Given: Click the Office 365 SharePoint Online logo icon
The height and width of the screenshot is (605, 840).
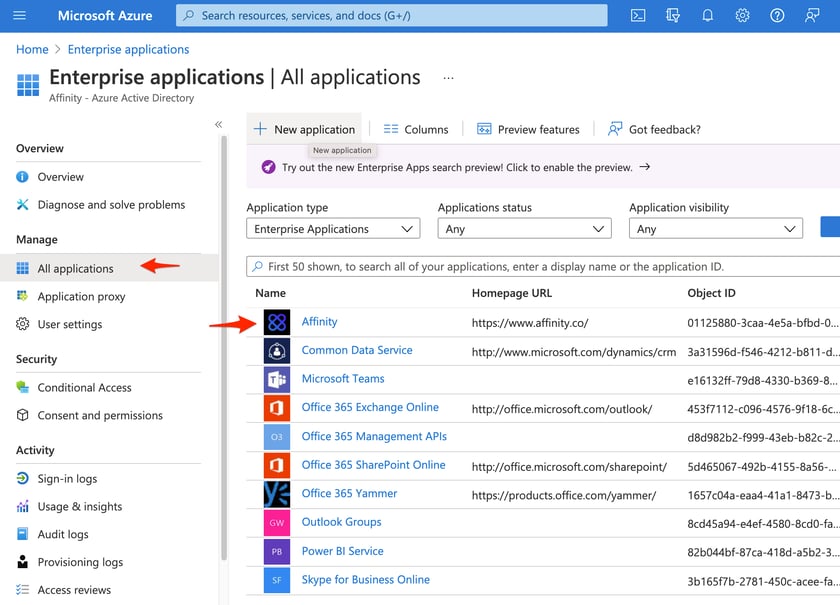Looking at the screenshot, I should 277,466.
